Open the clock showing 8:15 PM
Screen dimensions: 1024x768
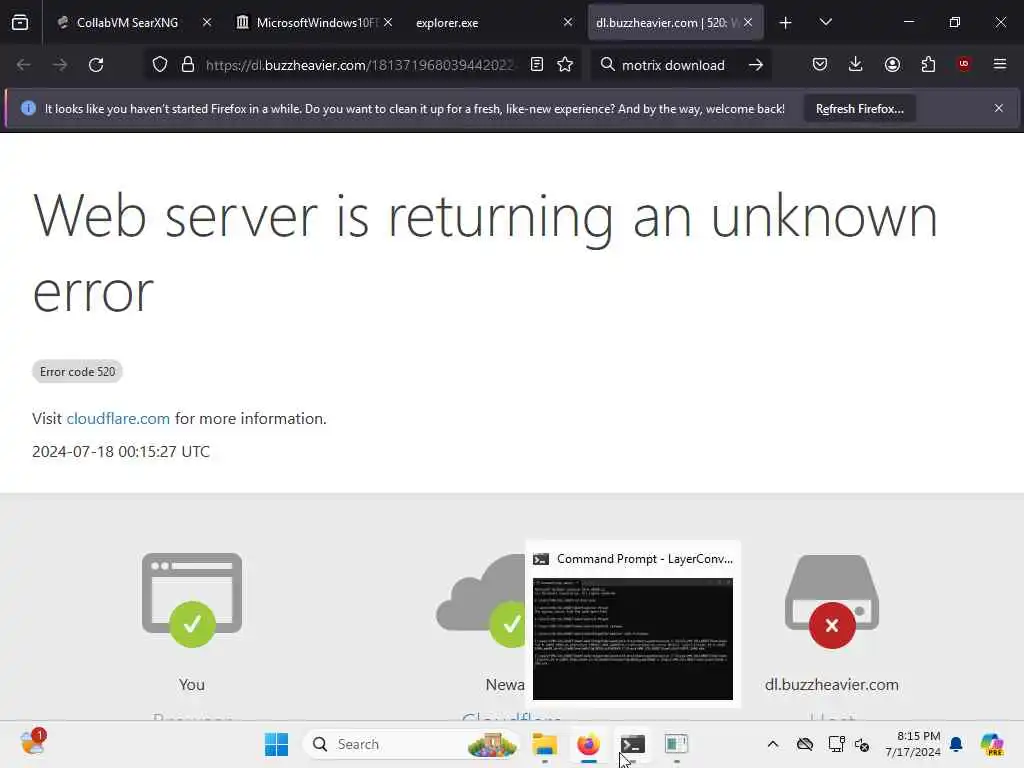point(913,744)
